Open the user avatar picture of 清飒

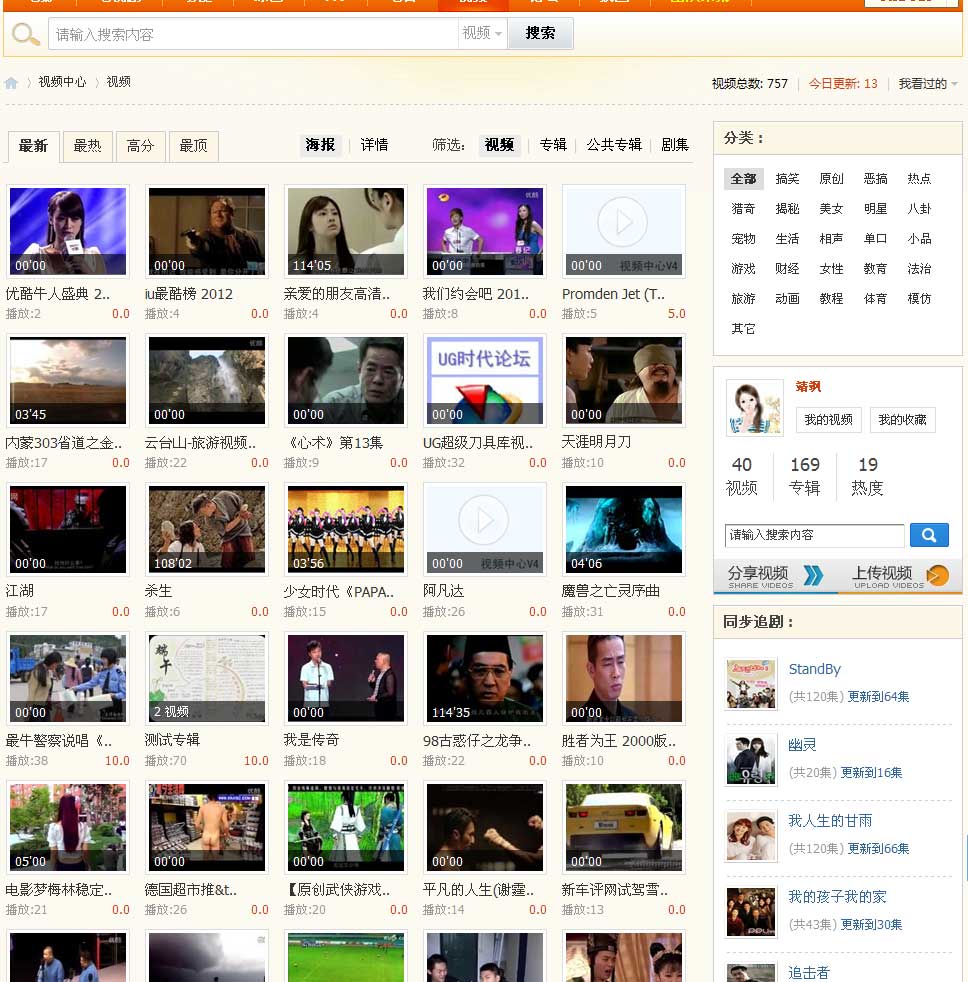(754, 407)
